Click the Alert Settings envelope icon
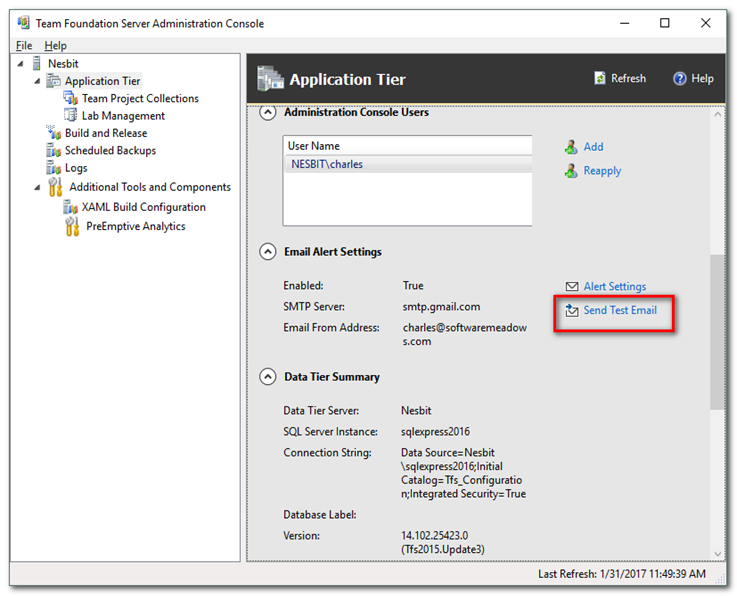The height and width of the screenshot is (596, 737). click(572, 287)
